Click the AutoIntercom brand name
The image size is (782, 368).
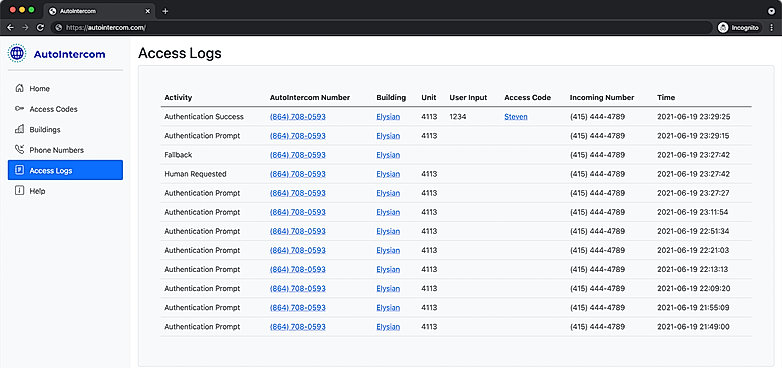[69, 54]
